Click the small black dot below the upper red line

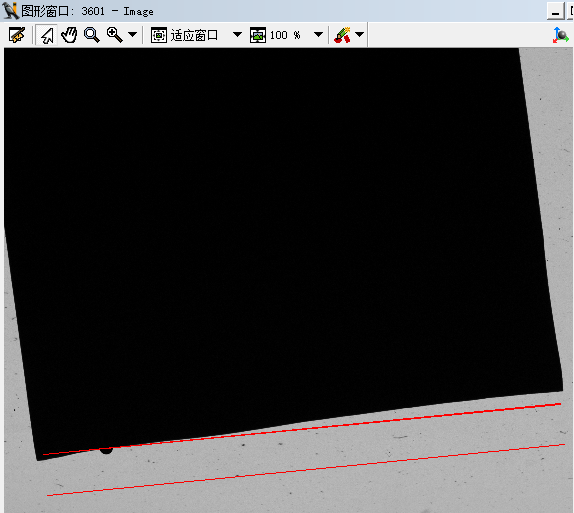[107, 451]
